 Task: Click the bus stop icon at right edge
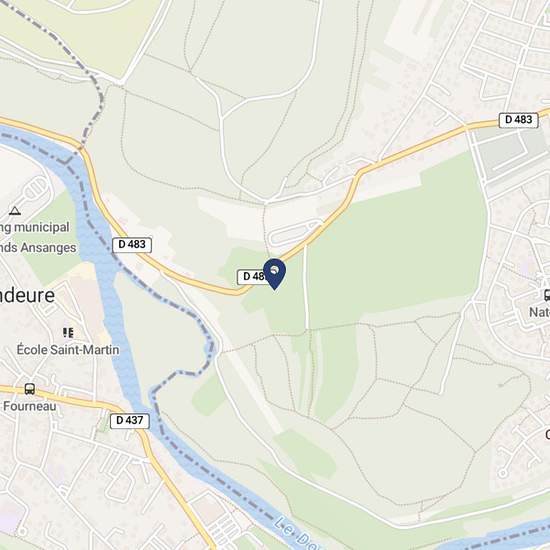[547, 295]
